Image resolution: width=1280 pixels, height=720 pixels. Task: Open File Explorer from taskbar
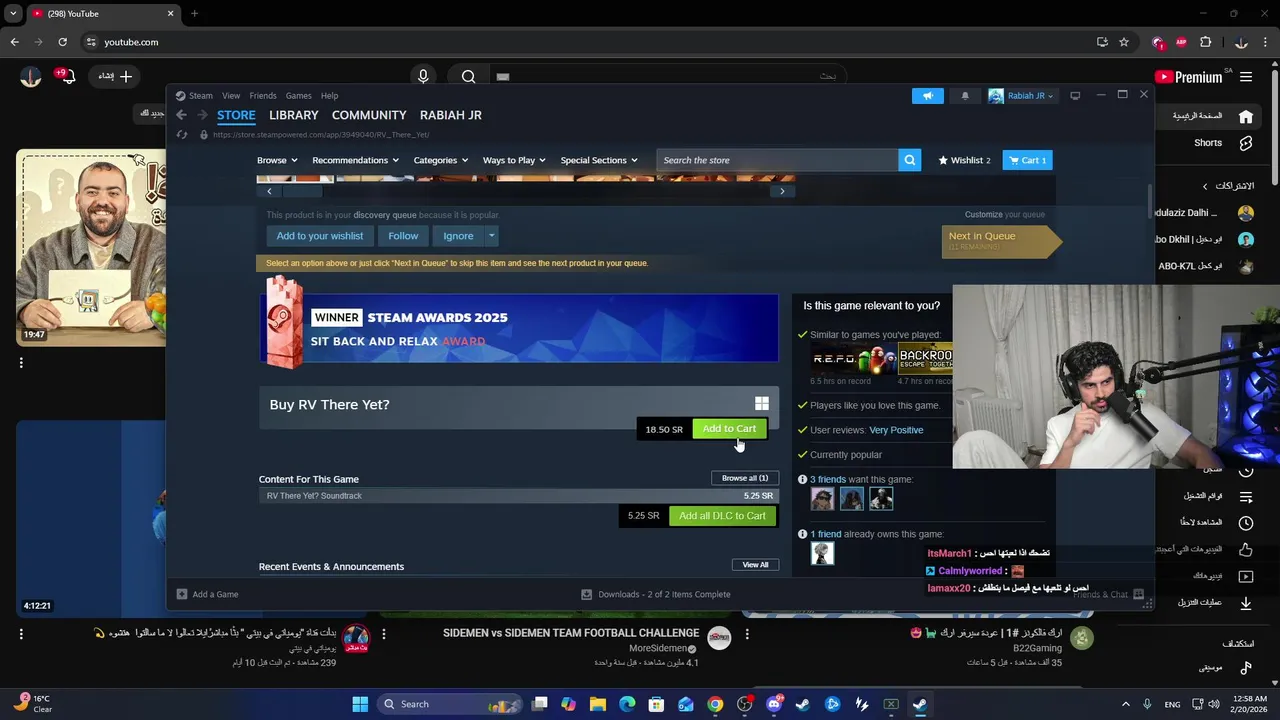tap(598, 704)
